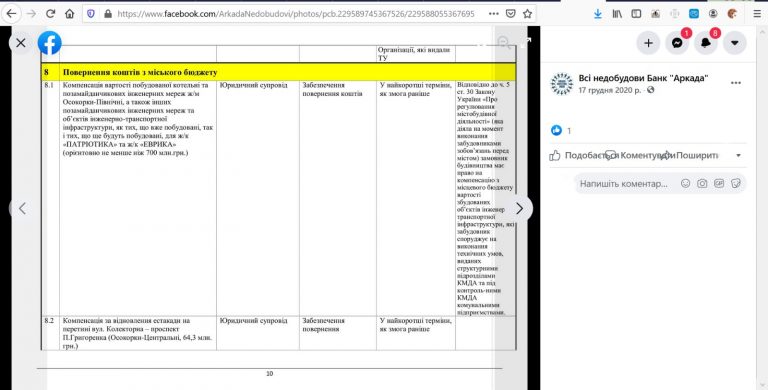The height and width of the screenshot is (390, 768).
Task: Open the Firefox tracking protection shield
Action: click(91, 14)
